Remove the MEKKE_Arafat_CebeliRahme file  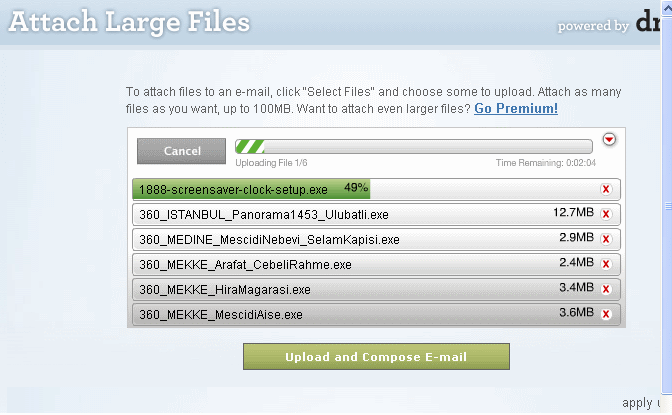coord(606,265)
